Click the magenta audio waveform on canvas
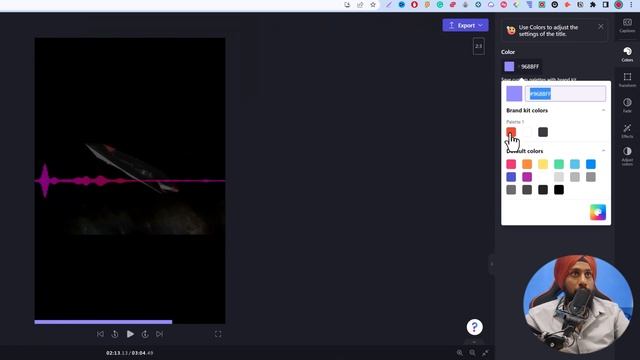The height and width of the screenshot is (360, 640). click(130, 180)
